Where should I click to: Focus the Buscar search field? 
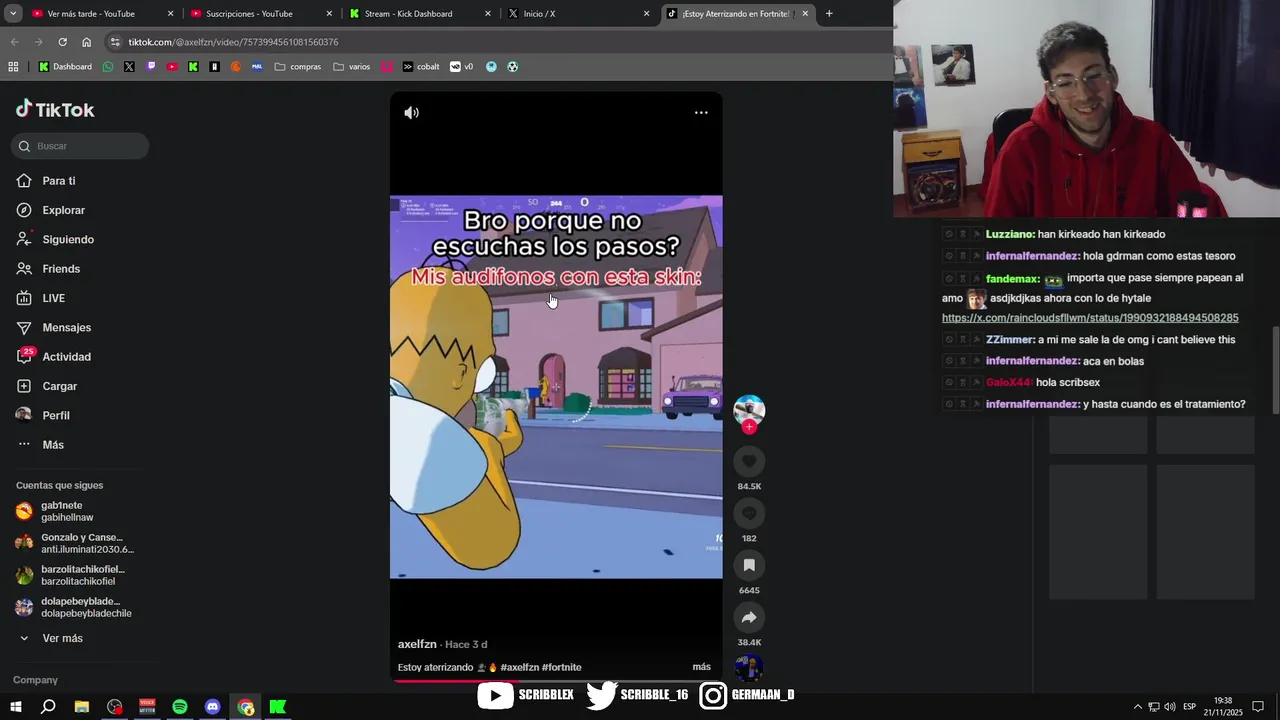pyautogui.click(x=80, y=146)
